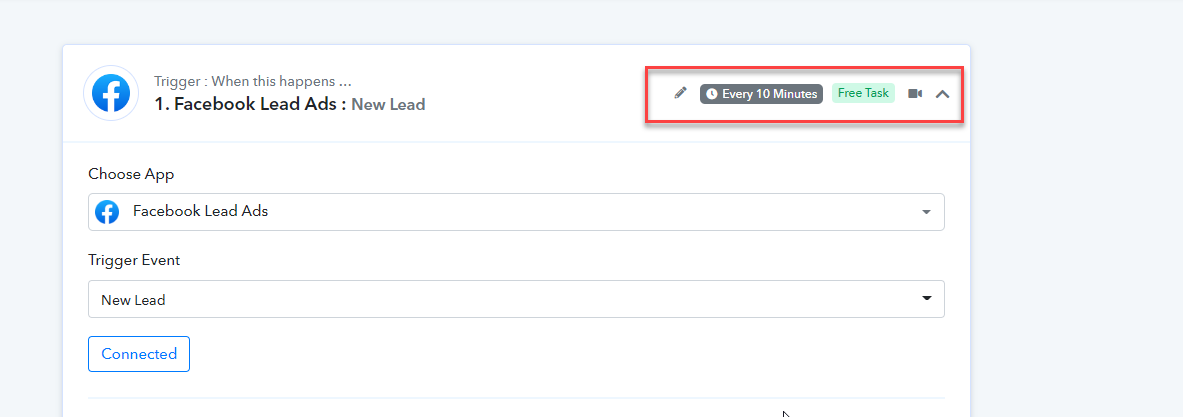This screenshot has width=1183, height=417.
Task: Open the Choose App dropdown arrow
Action: click(926, 213)
